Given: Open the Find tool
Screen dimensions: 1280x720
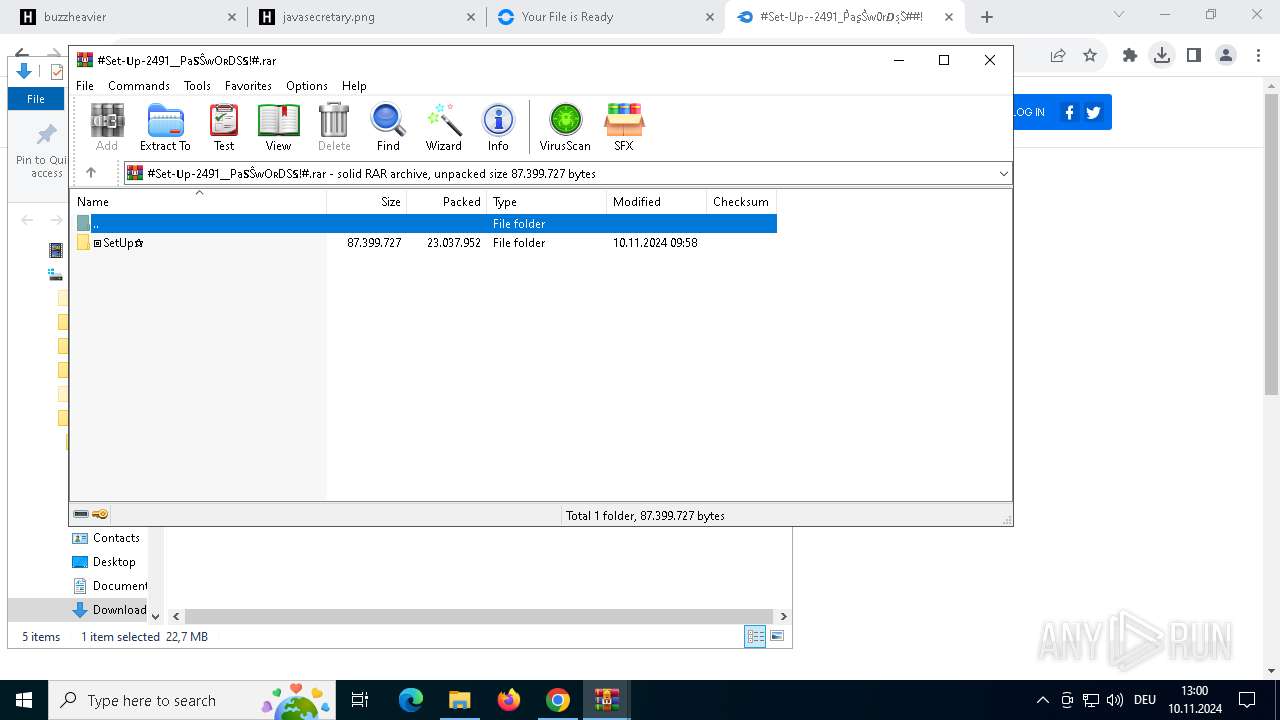Looking at the screenshot, I should (388, 127).
